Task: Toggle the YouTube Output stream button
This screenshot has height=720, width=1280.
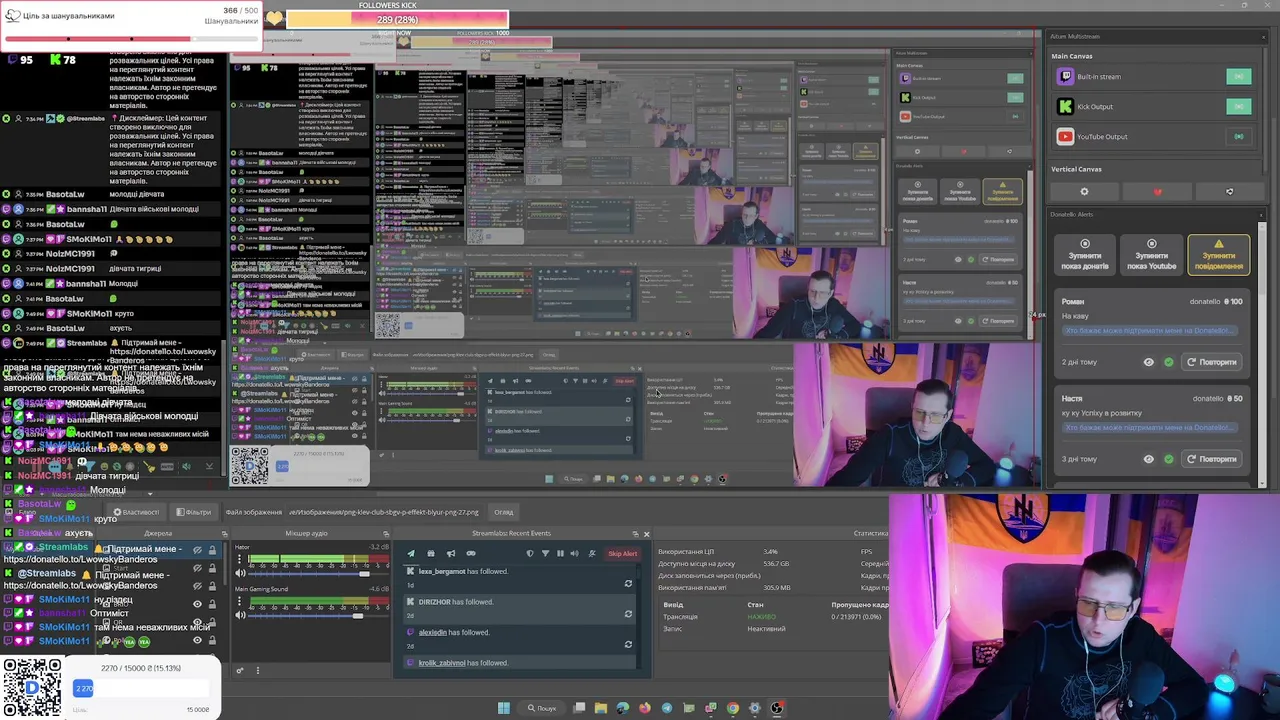Action: (1238, 137)
